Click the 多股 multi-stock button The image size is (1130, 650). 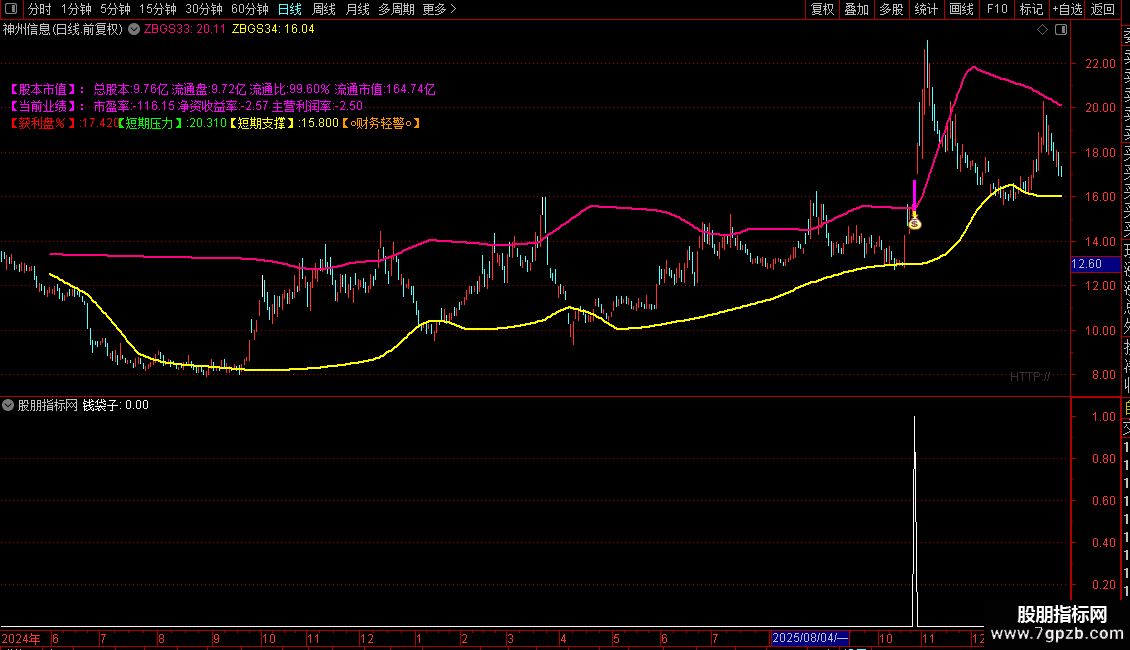pos(891,9)
